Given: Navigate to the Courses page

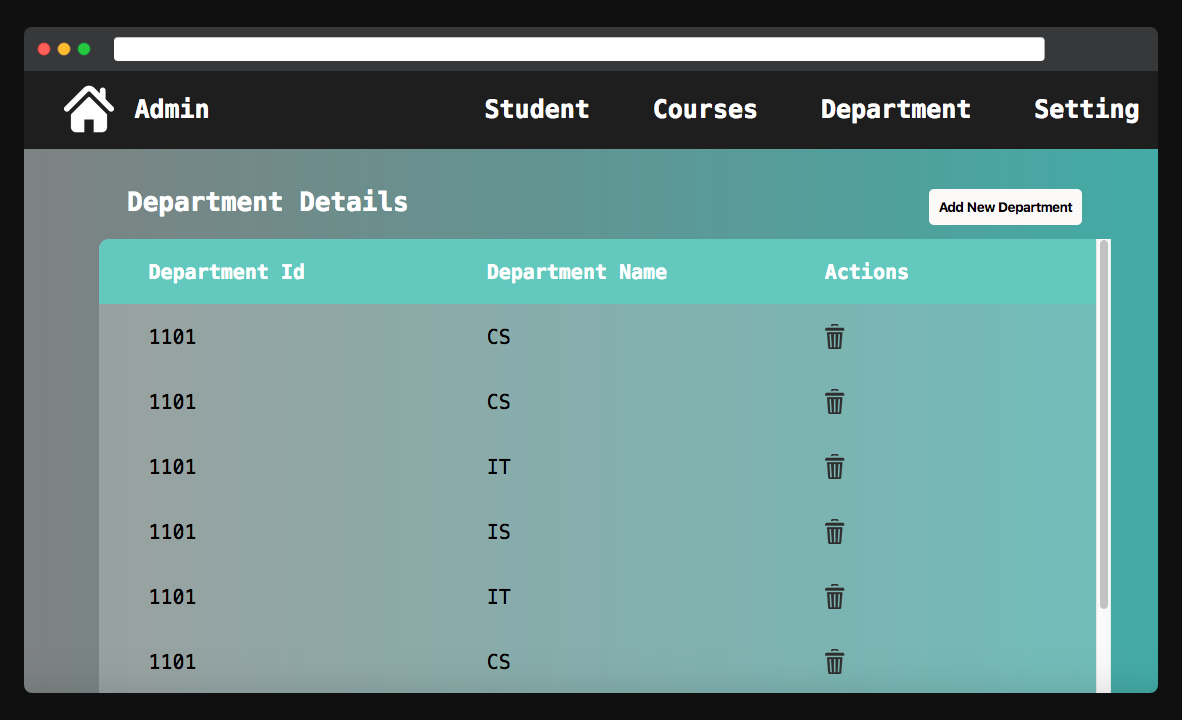Looking at the screenshot, I should click(704, 109).
